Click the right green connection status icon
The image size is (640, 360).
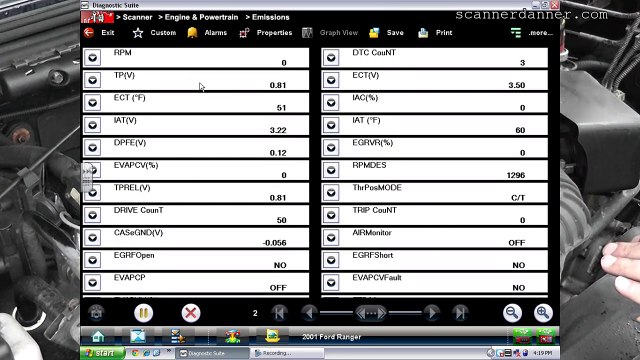tap(546, 336)
